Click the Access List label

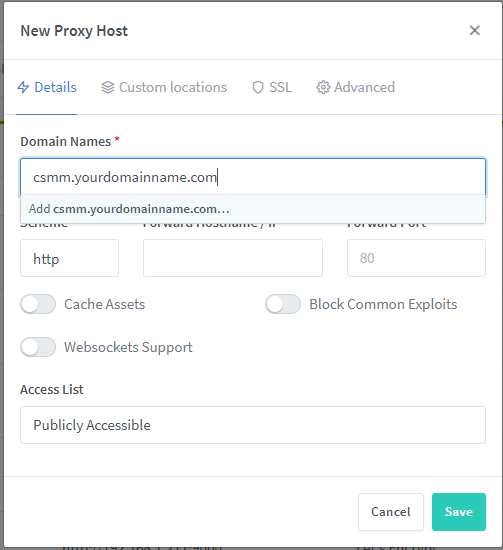coord(52,390)
